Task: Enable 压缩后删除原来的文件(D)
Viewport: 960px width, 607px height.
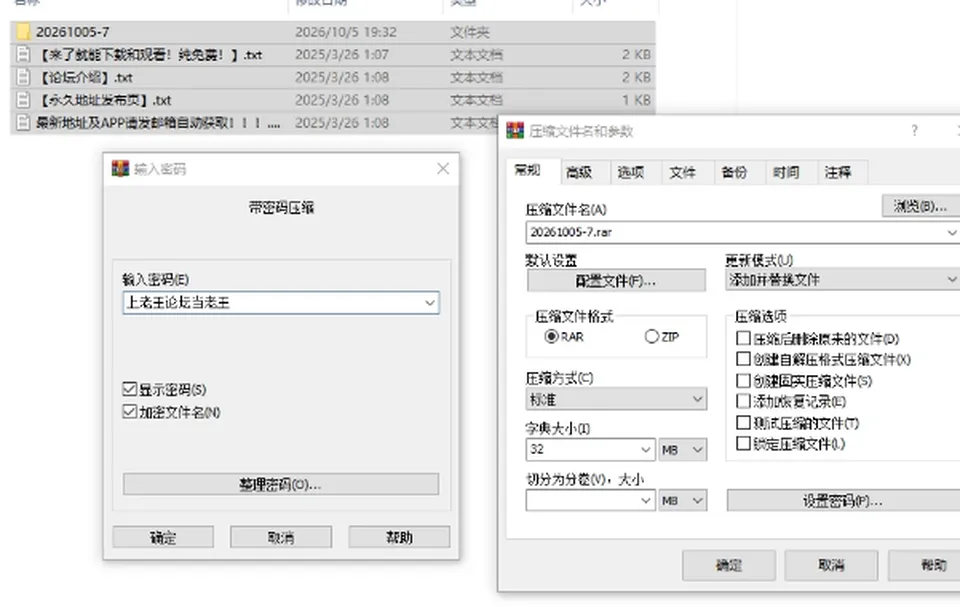Action: tap(743, 338)
